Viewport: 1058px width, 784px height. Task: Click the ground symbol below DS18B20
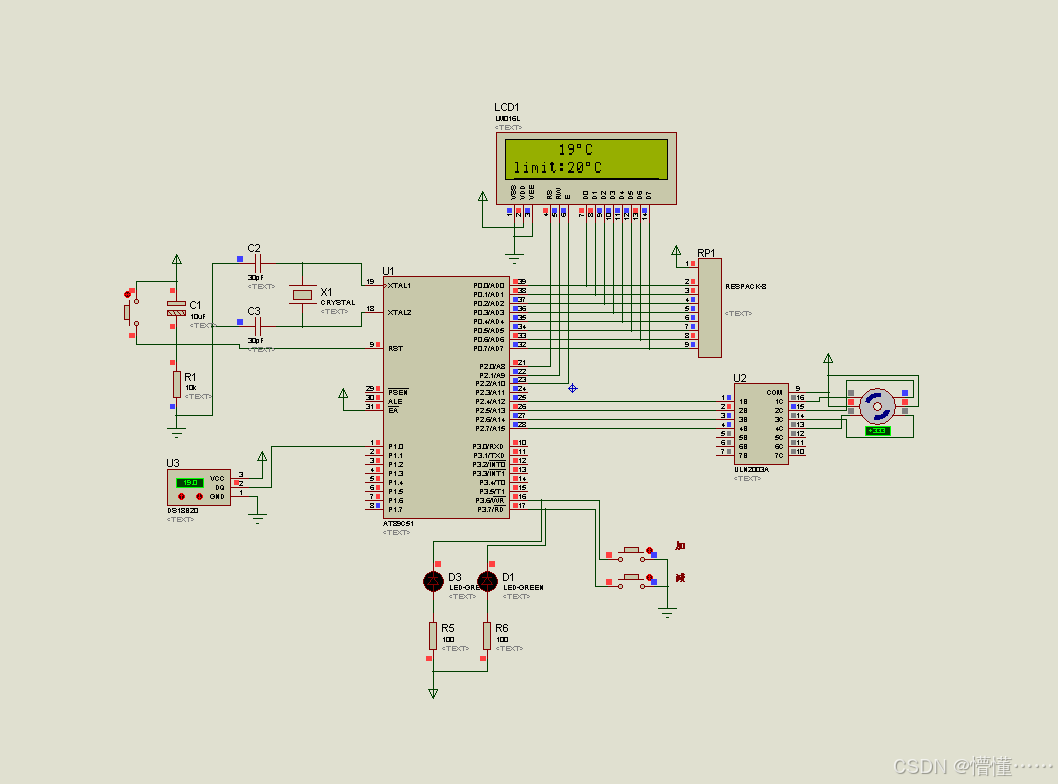[x=257, y=519]
